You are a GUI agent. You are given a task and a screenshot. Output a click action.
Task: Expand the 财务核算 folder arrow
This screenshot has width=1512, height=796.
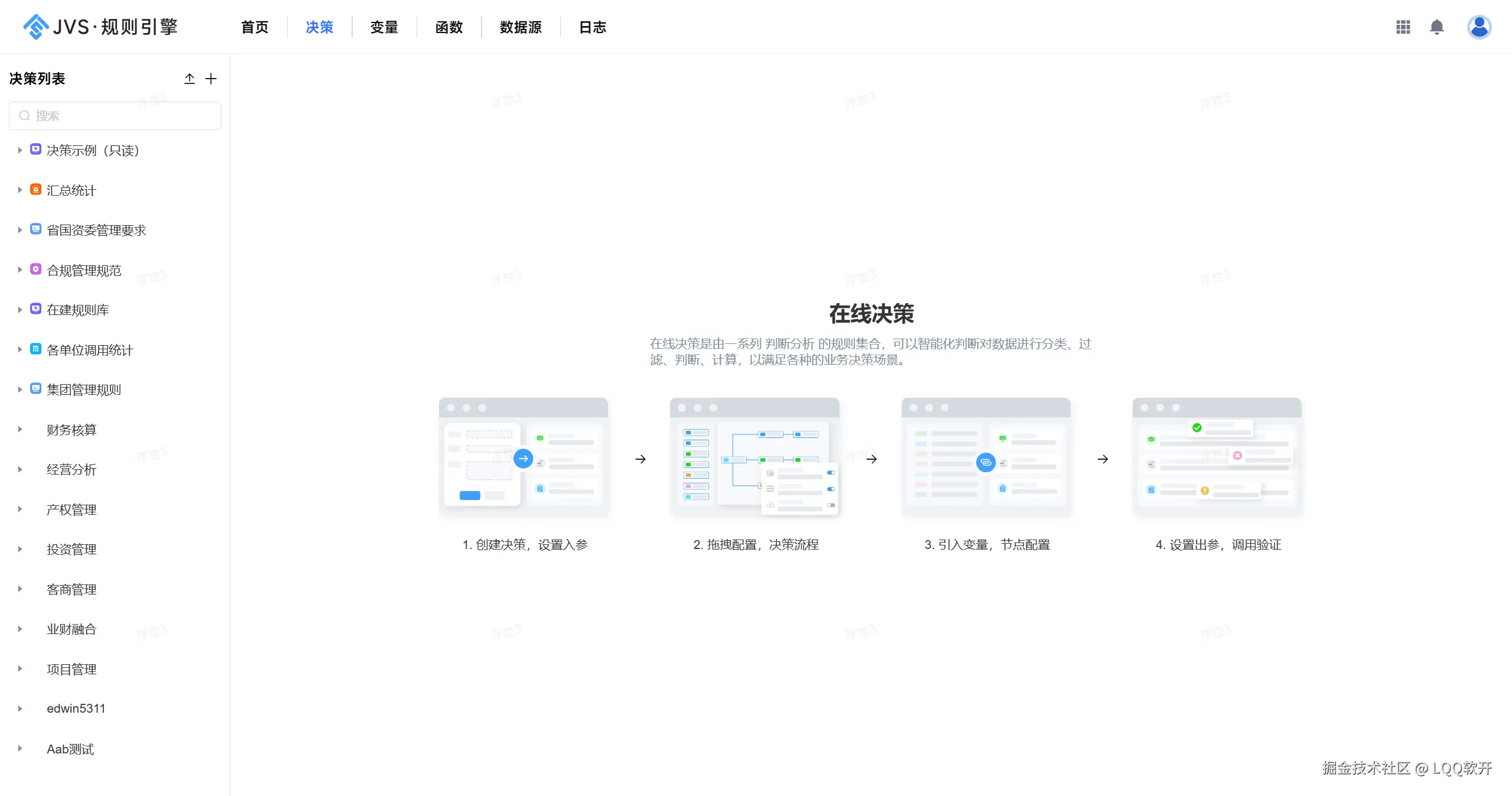pos(19,430)
